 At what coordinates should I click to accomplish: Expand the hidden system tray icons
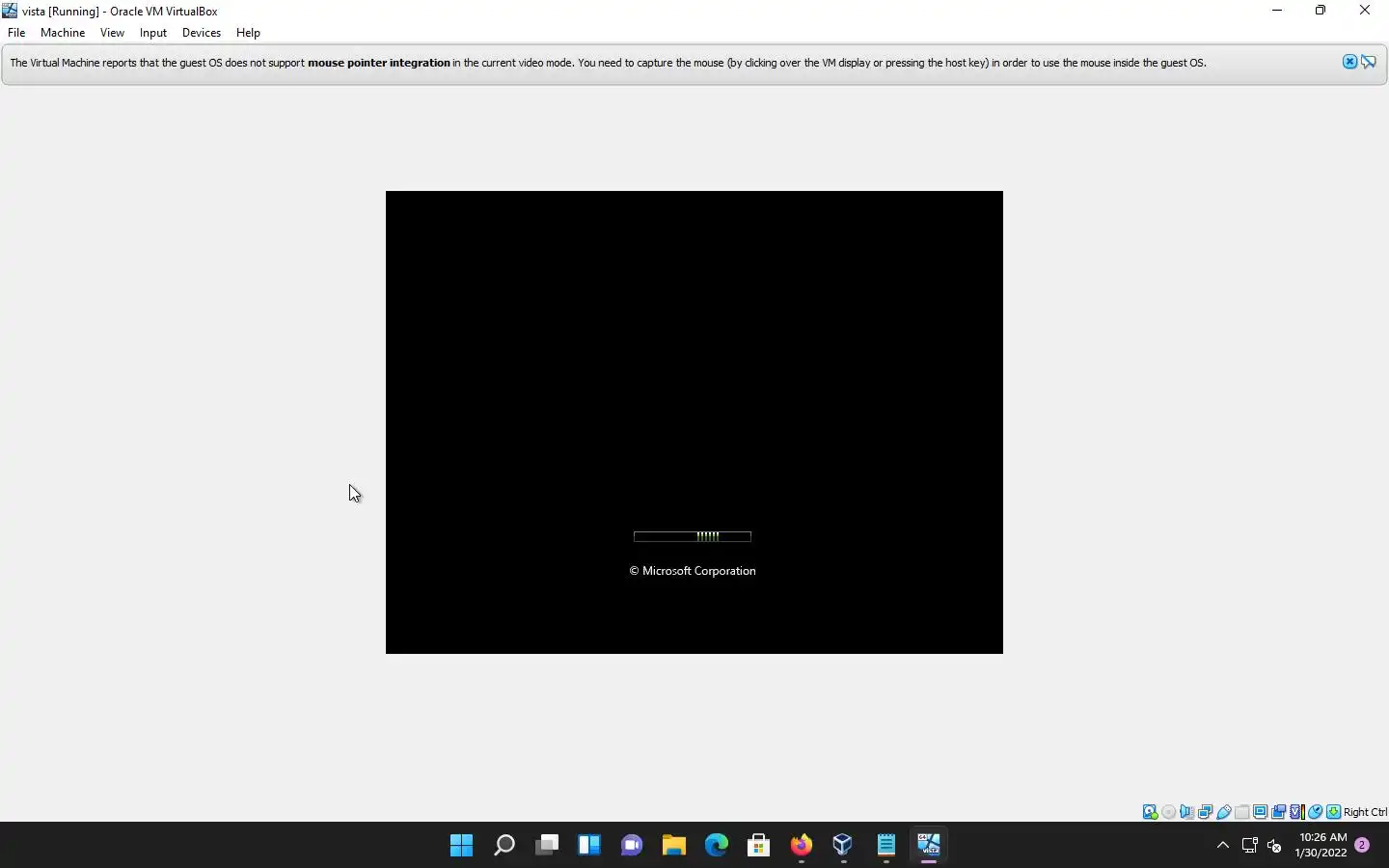coord(1223,846)
